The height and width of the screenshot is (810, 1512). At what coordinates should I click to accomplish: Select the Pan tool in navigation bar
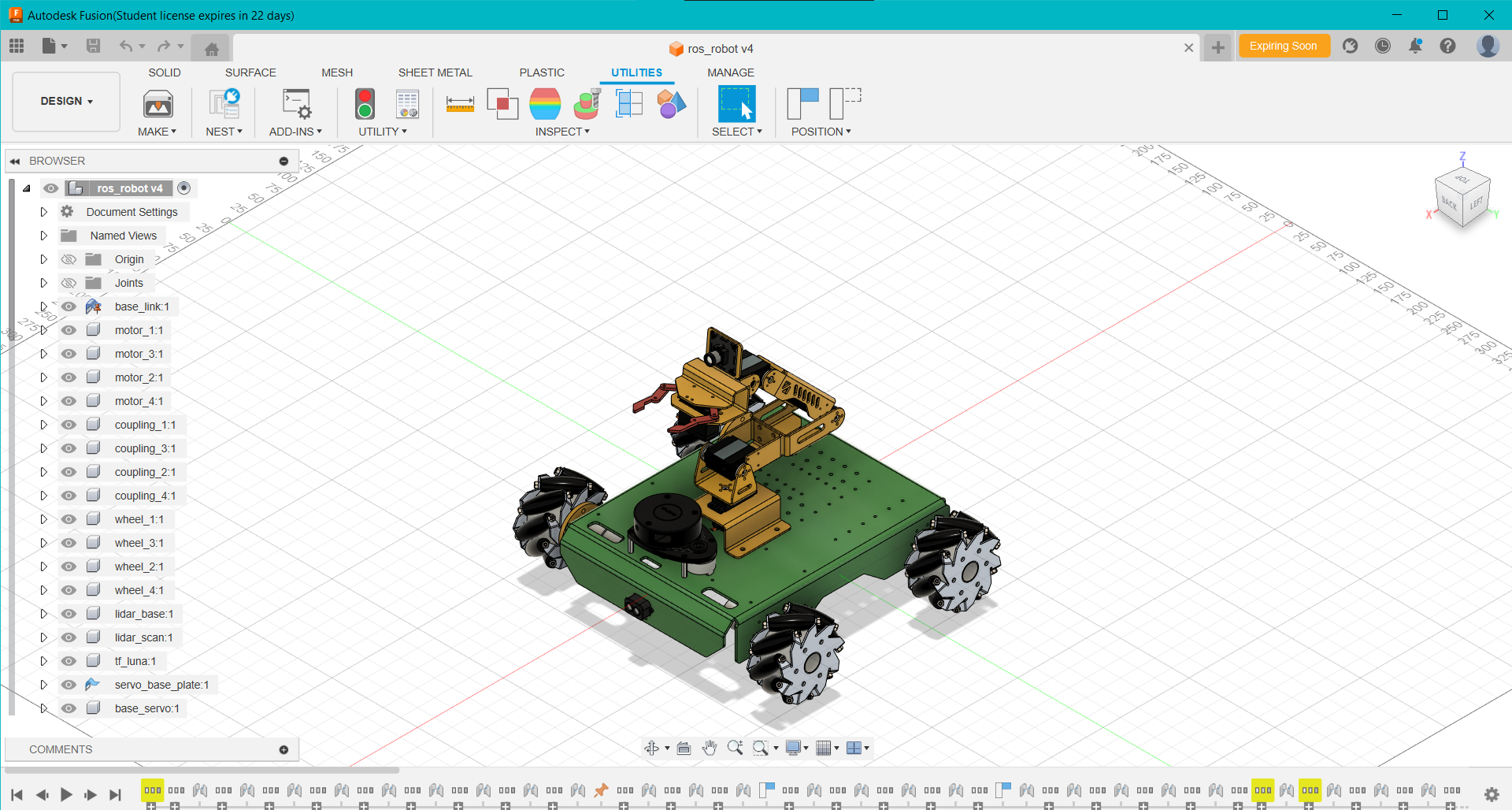point(710,748)
